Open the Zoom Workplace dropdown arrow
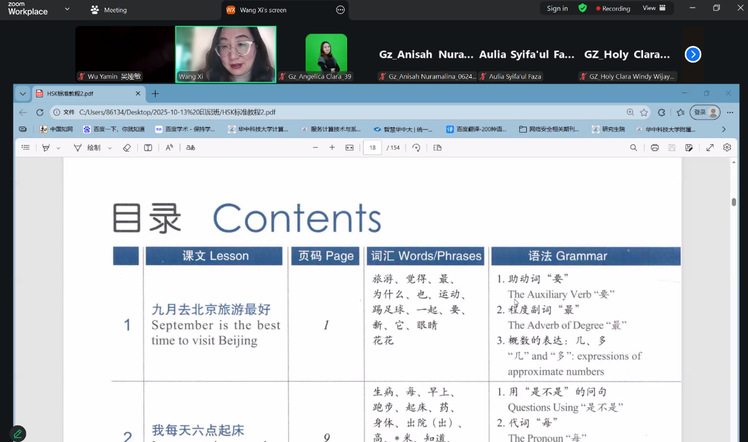Image resolution: width=748 pixels, height=442 pixels. pyautogui.click(x=65, y=10)
